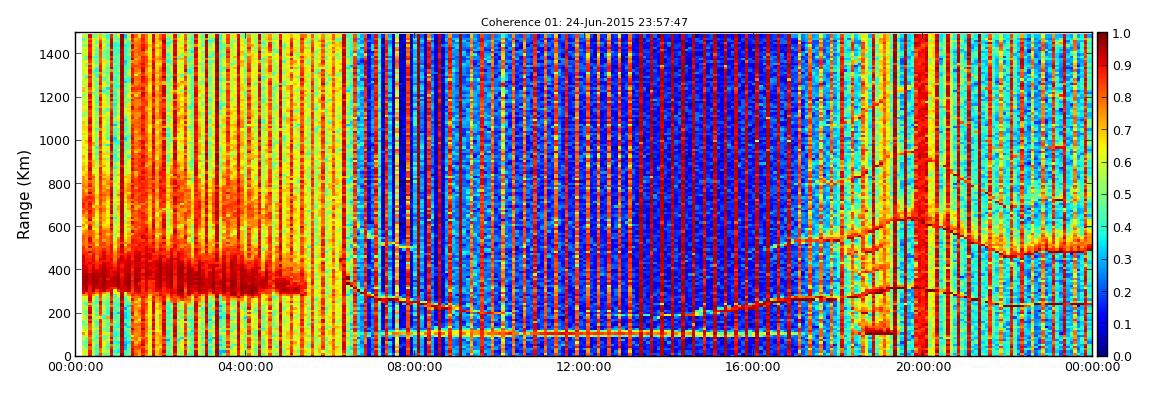Click the colorbar label "1.0"
This screenshot has height=407, width=1150.
click(x=1121, y=34)
